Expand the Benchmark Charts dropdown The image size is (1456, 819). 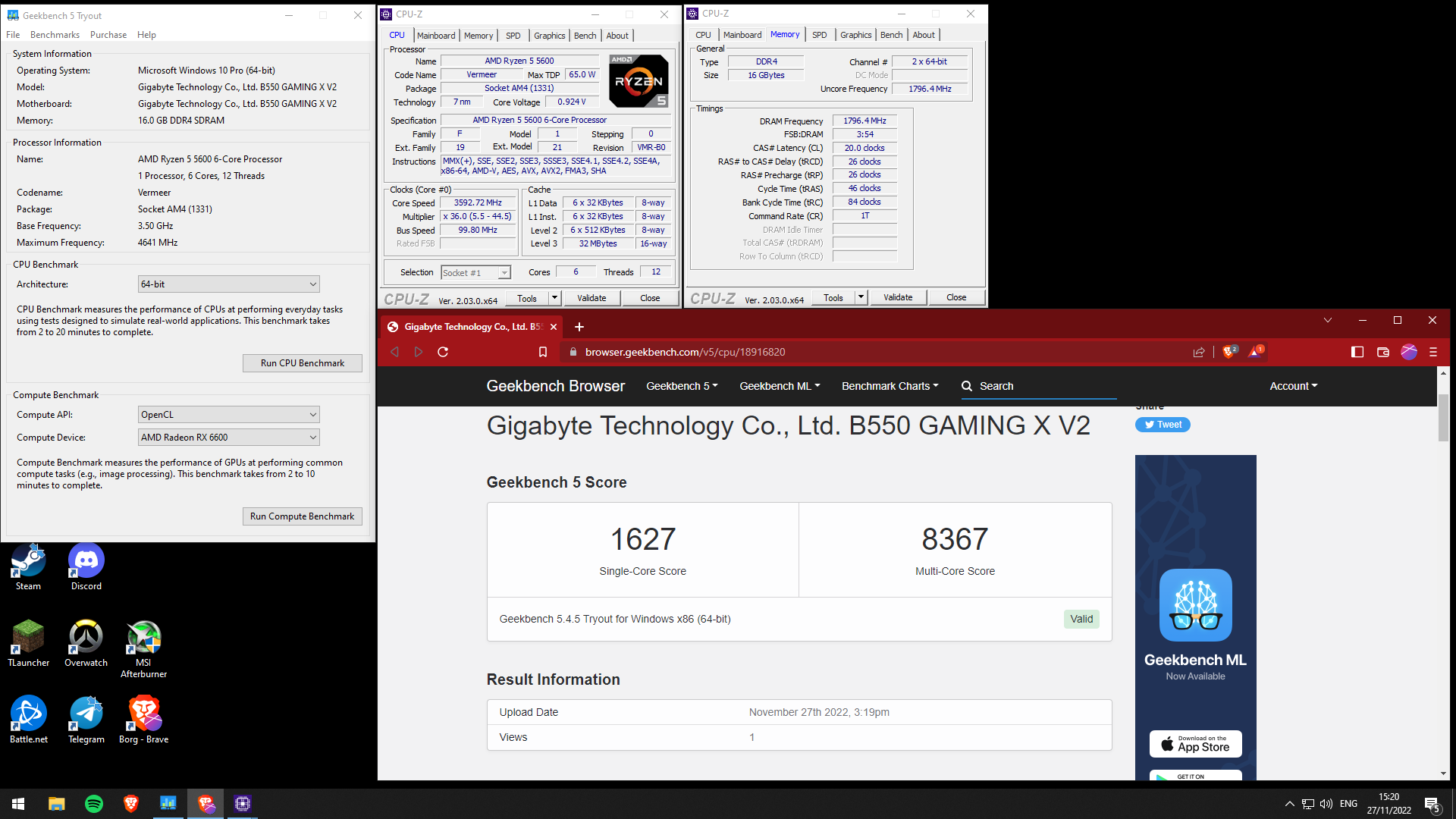[890, 386]
